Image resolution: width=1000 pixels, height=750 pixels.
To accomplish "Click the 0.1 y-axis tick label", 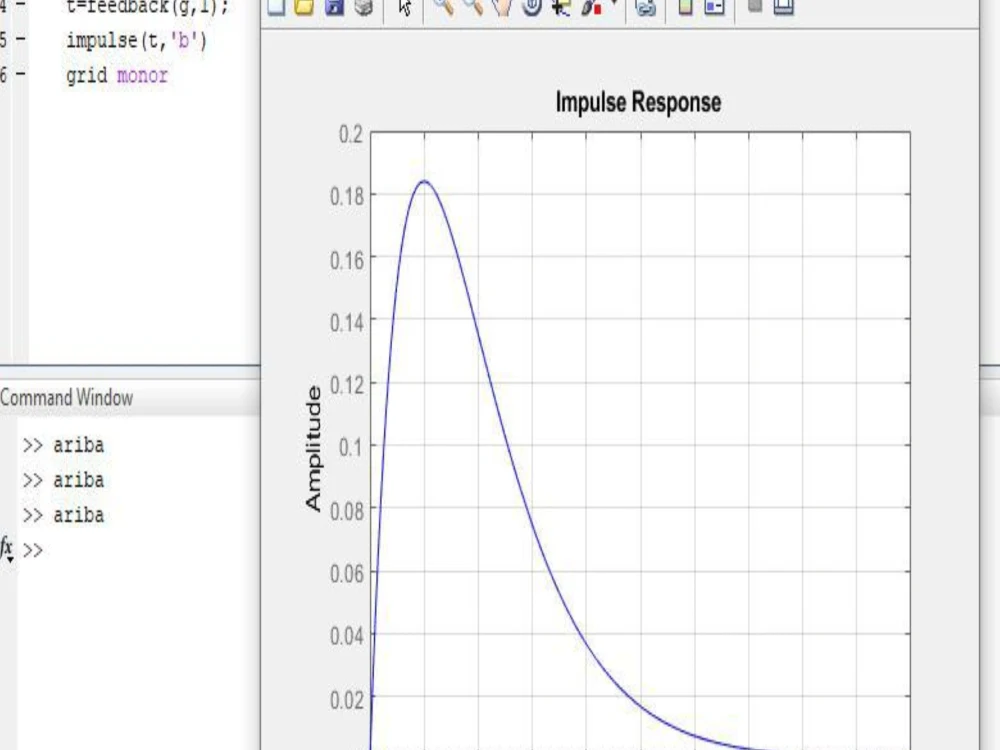I will pos(351,448).
